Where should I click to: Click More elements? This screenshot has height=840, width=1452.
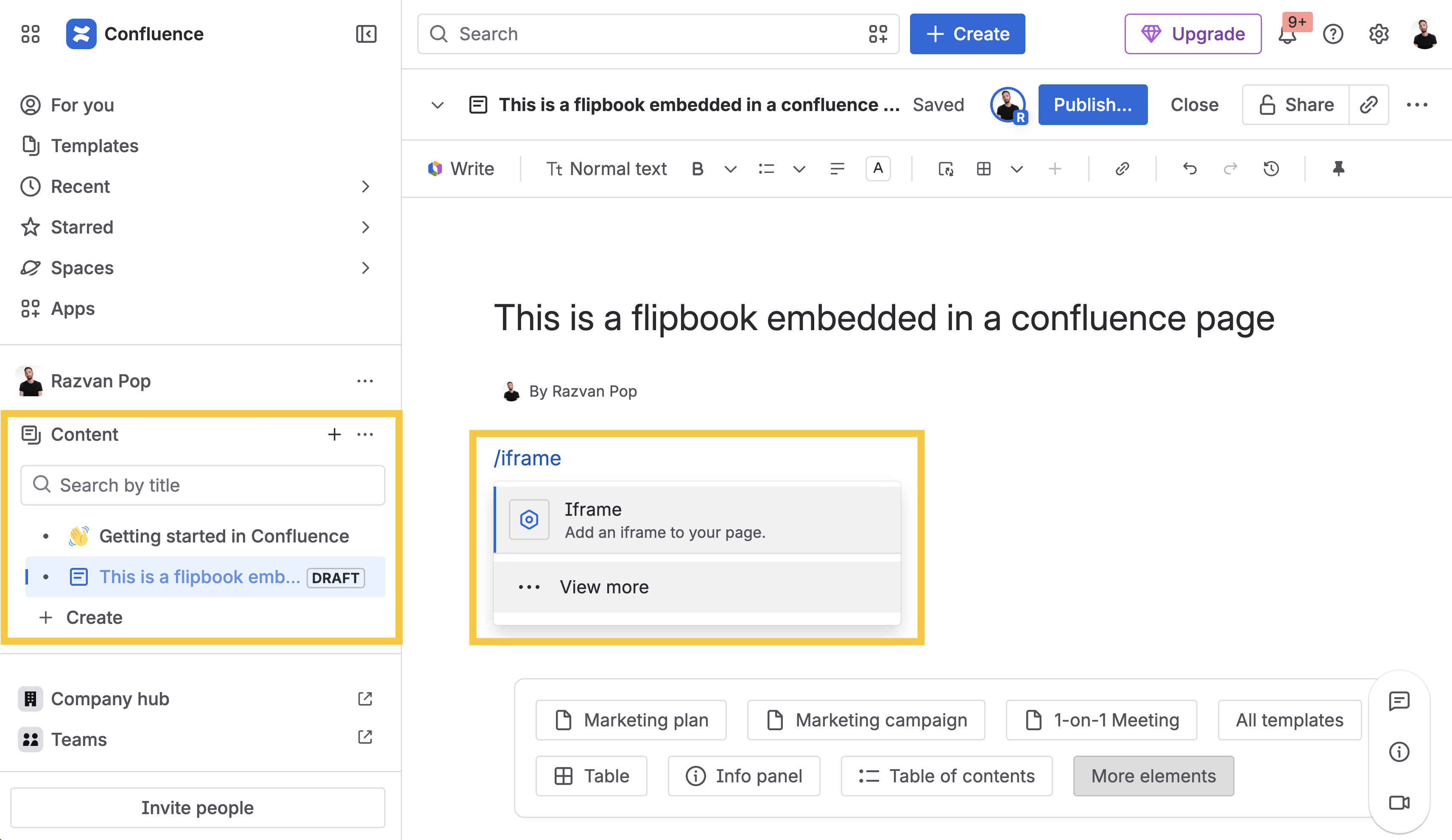(1153, 776)
